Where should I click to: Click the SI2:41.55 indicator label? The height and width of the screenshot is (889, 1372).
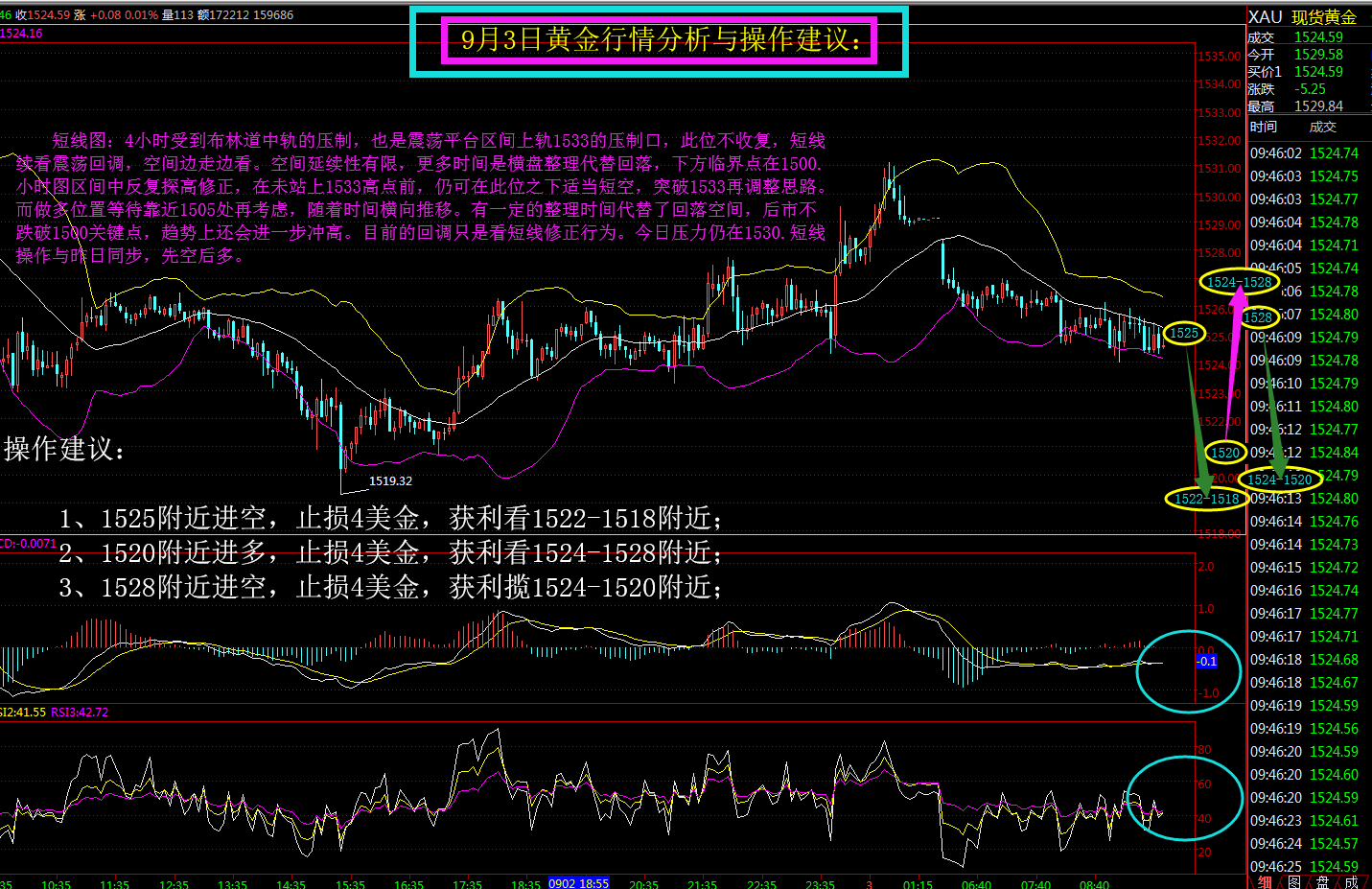coord(23,713)
